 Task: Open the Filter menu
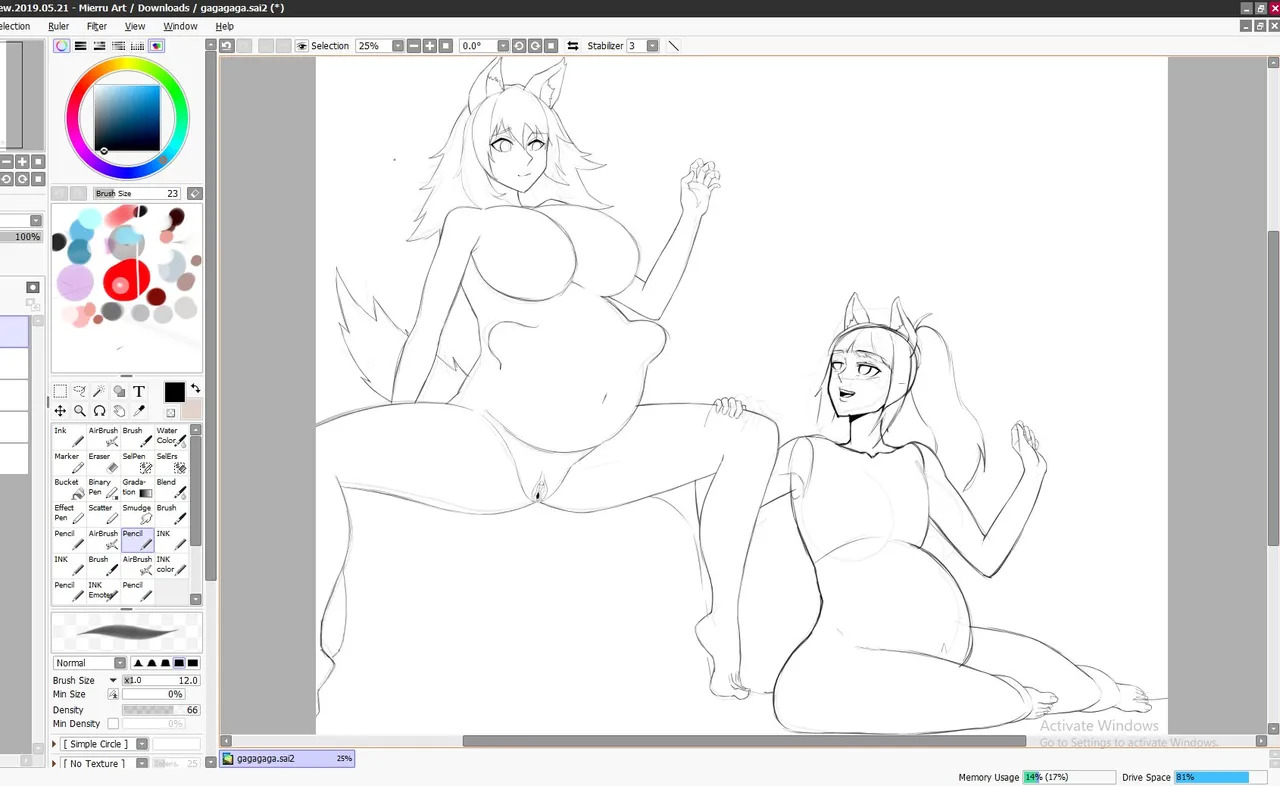[97, 26]
